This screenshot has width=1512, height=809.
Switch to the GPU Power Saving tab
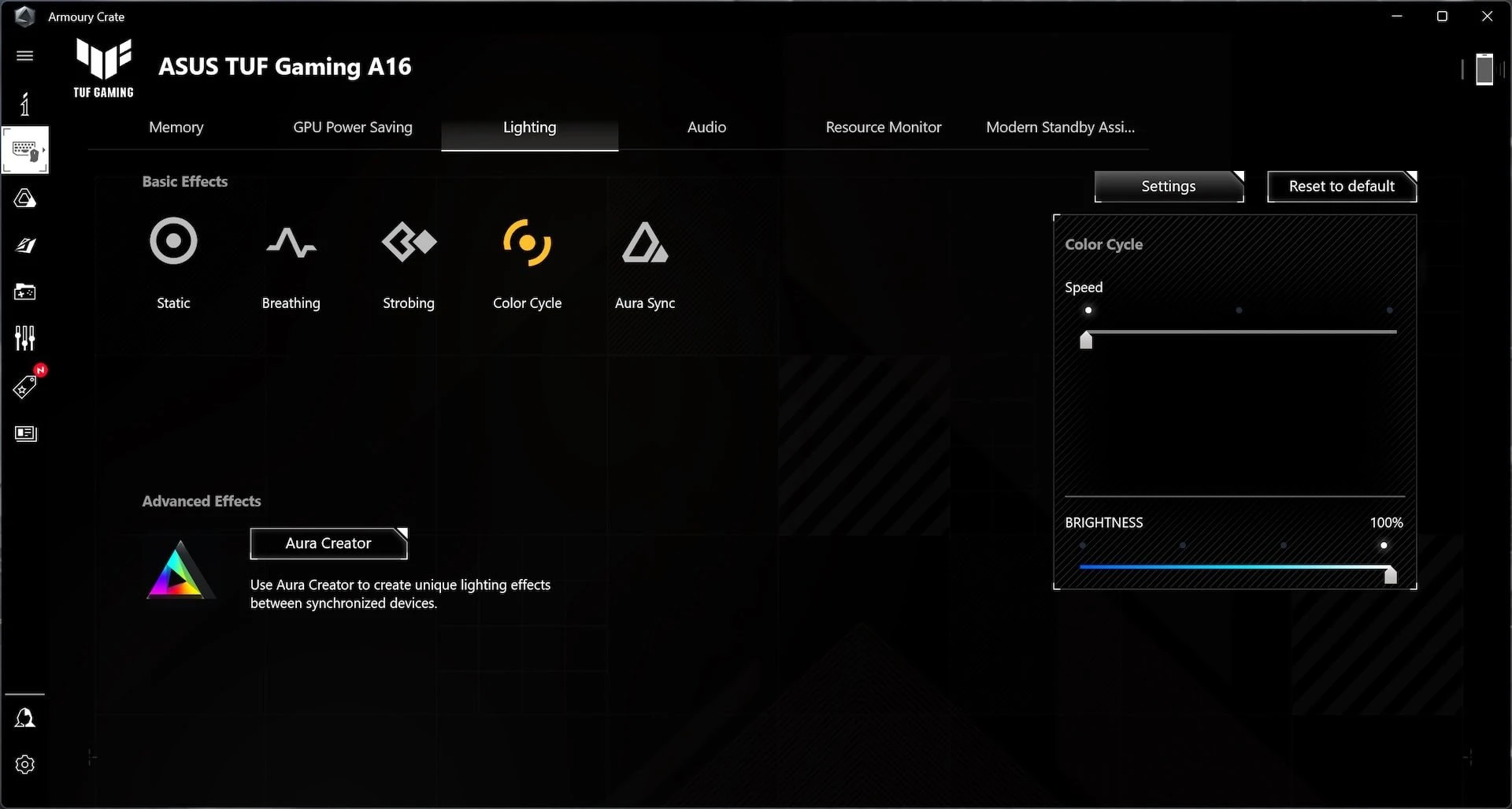pyautogui.click(x=353, y=127)
